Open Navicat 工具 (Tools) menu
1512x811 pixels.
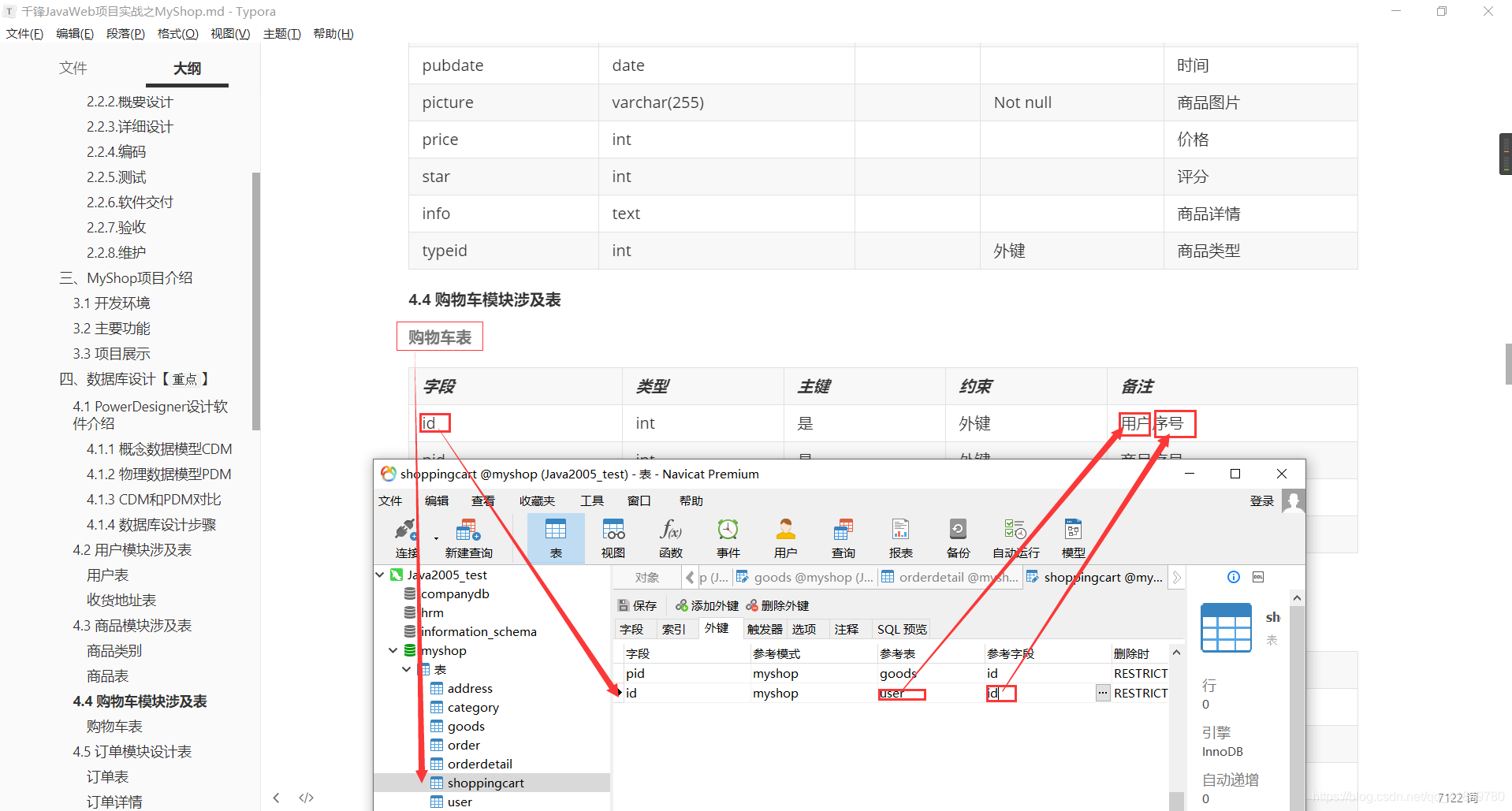[592, 500]
